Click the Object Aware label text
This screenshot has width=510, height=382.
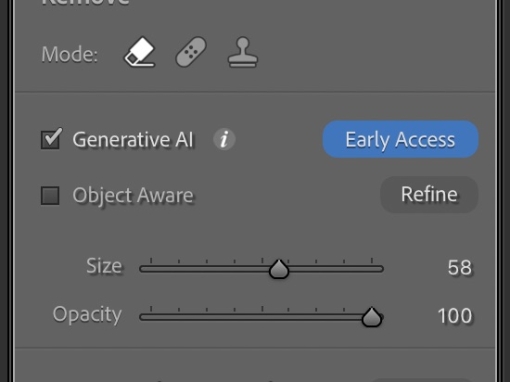(133, 195)
